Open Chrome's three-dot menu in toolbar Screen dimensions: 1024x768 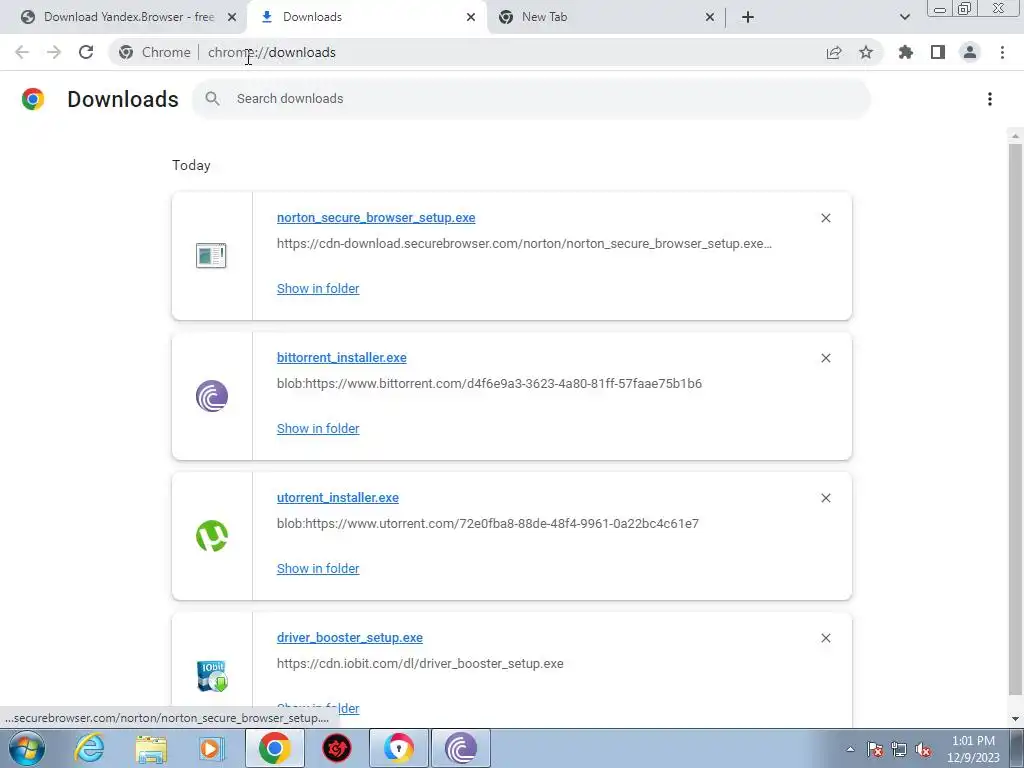point(1002,52)
